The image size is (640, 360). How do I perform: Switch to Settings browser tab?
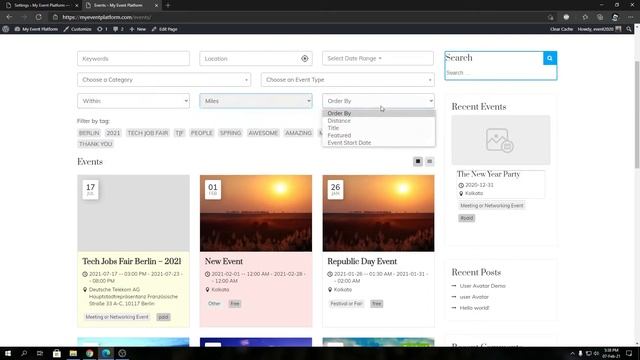41,5
